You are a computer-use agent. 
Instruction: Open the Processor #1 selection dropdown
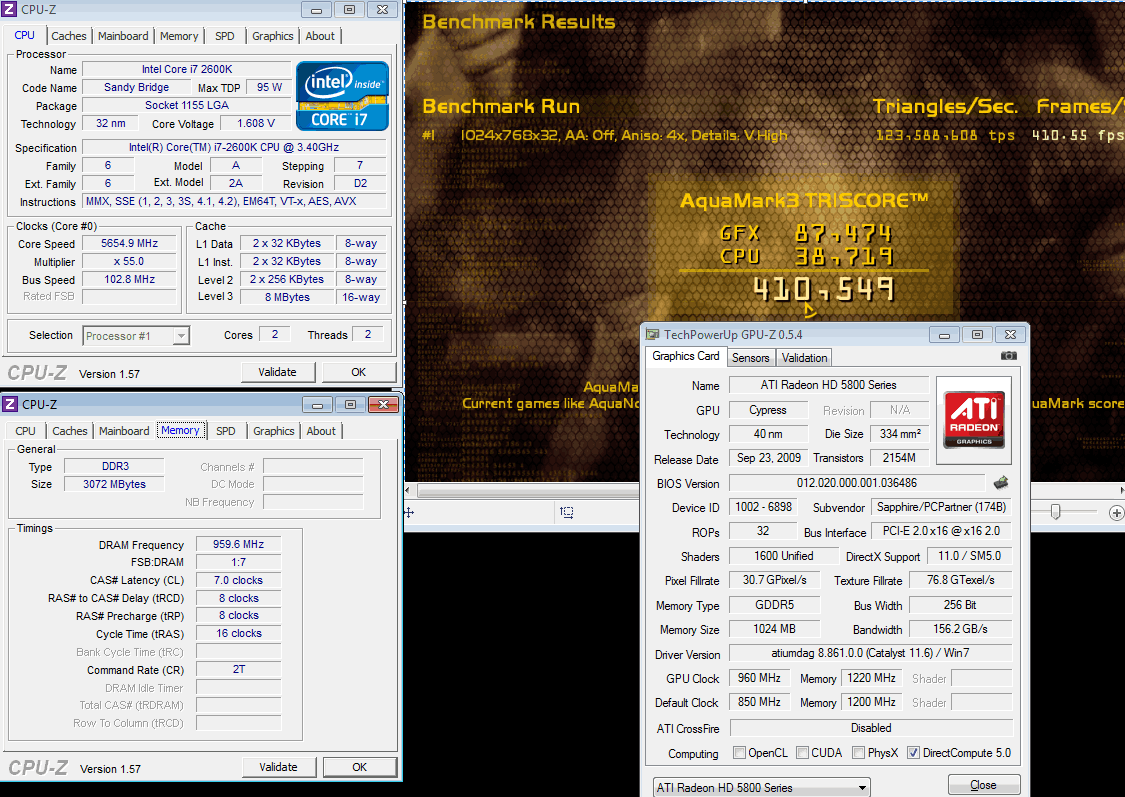136,336
